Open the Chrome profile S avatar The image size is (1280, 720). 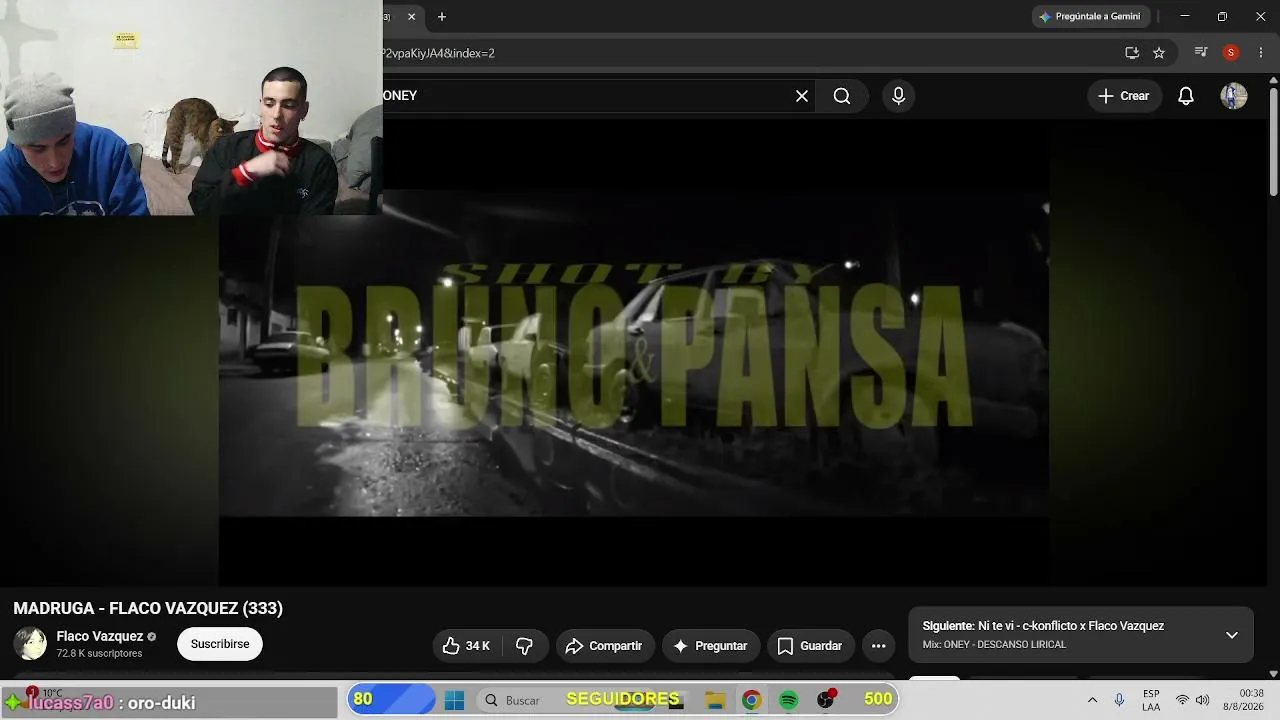[1231, 53]
